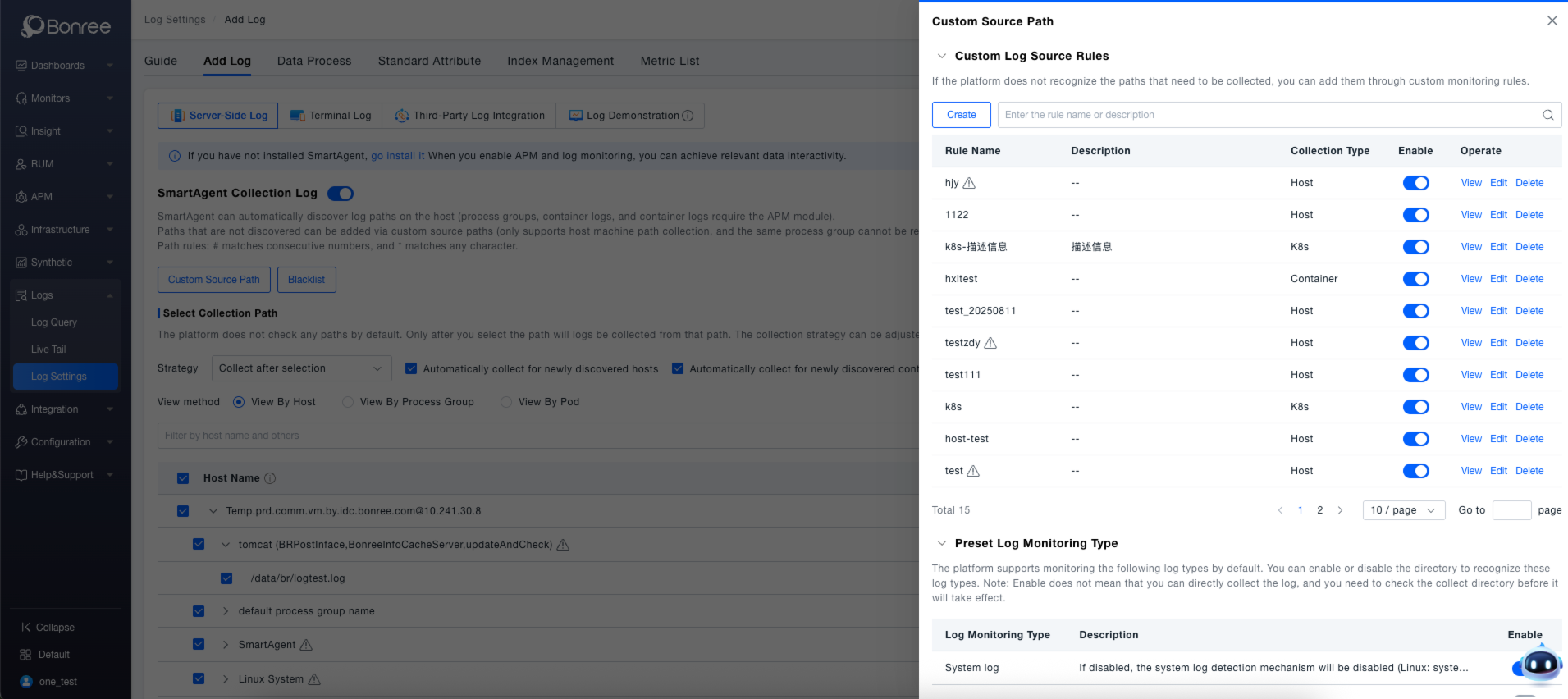Disable the k8s-描述信息 rule toggle
This screenshot has height=699, width=1568.
pyautogui.click(x=1415, y=247)
